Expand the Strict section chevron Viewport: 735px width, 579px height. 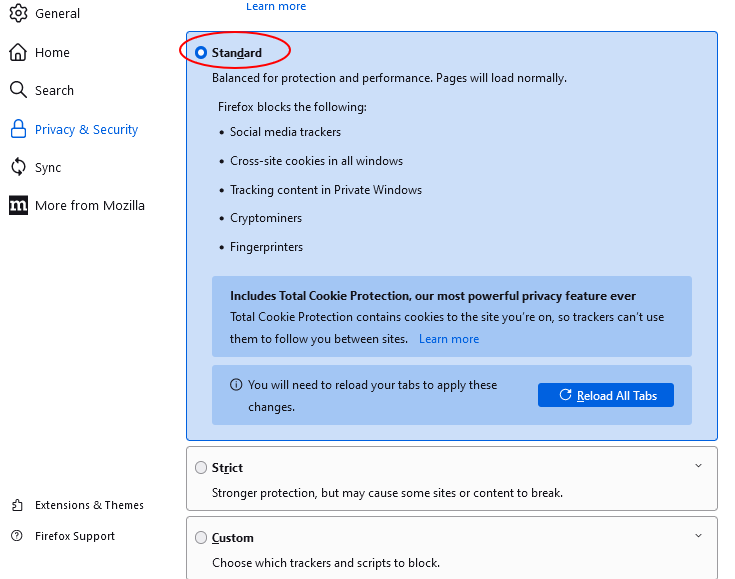(x=698, y=466)
